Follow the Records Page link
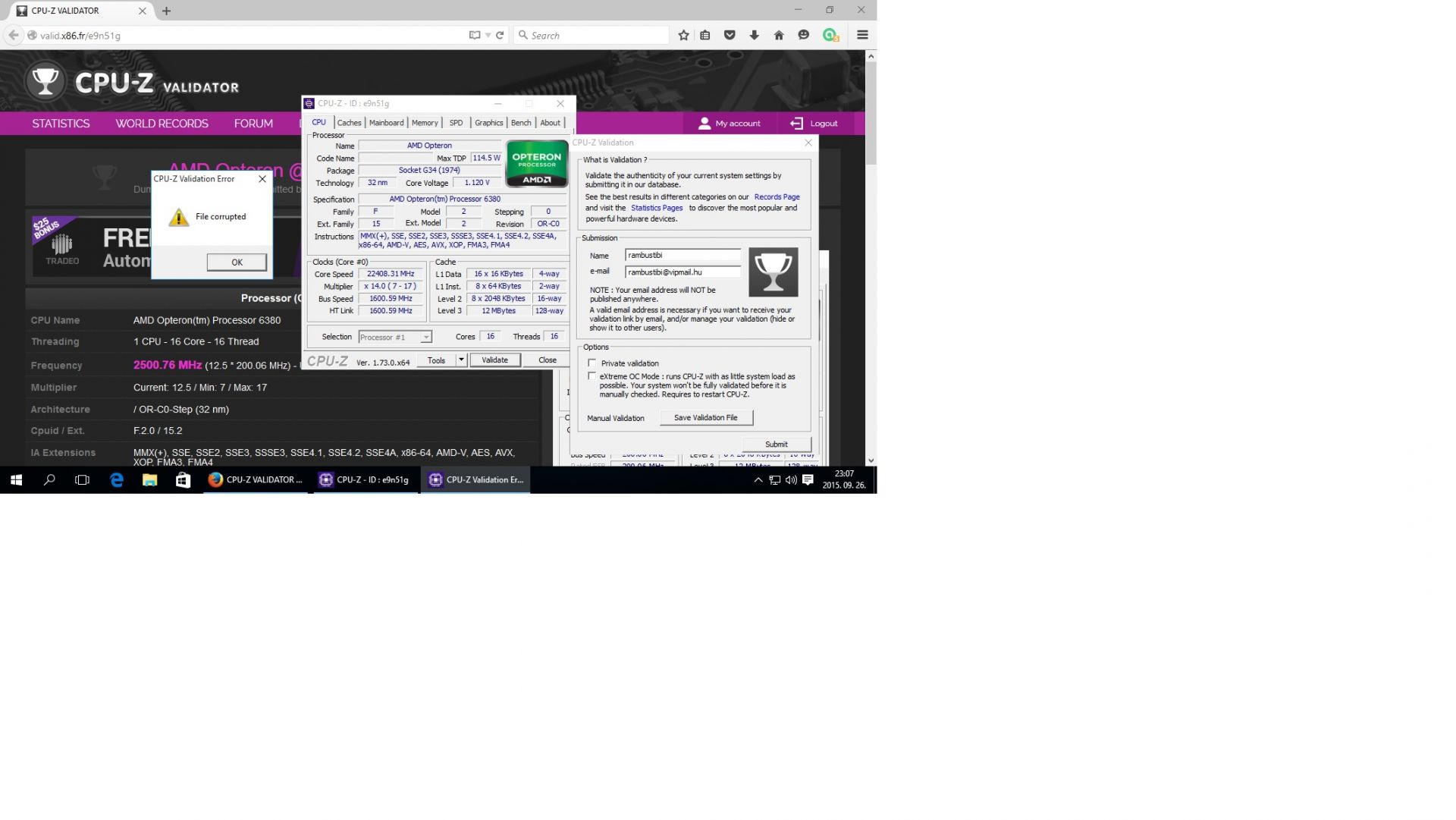 pyautogui.click(x=777, y=197)
